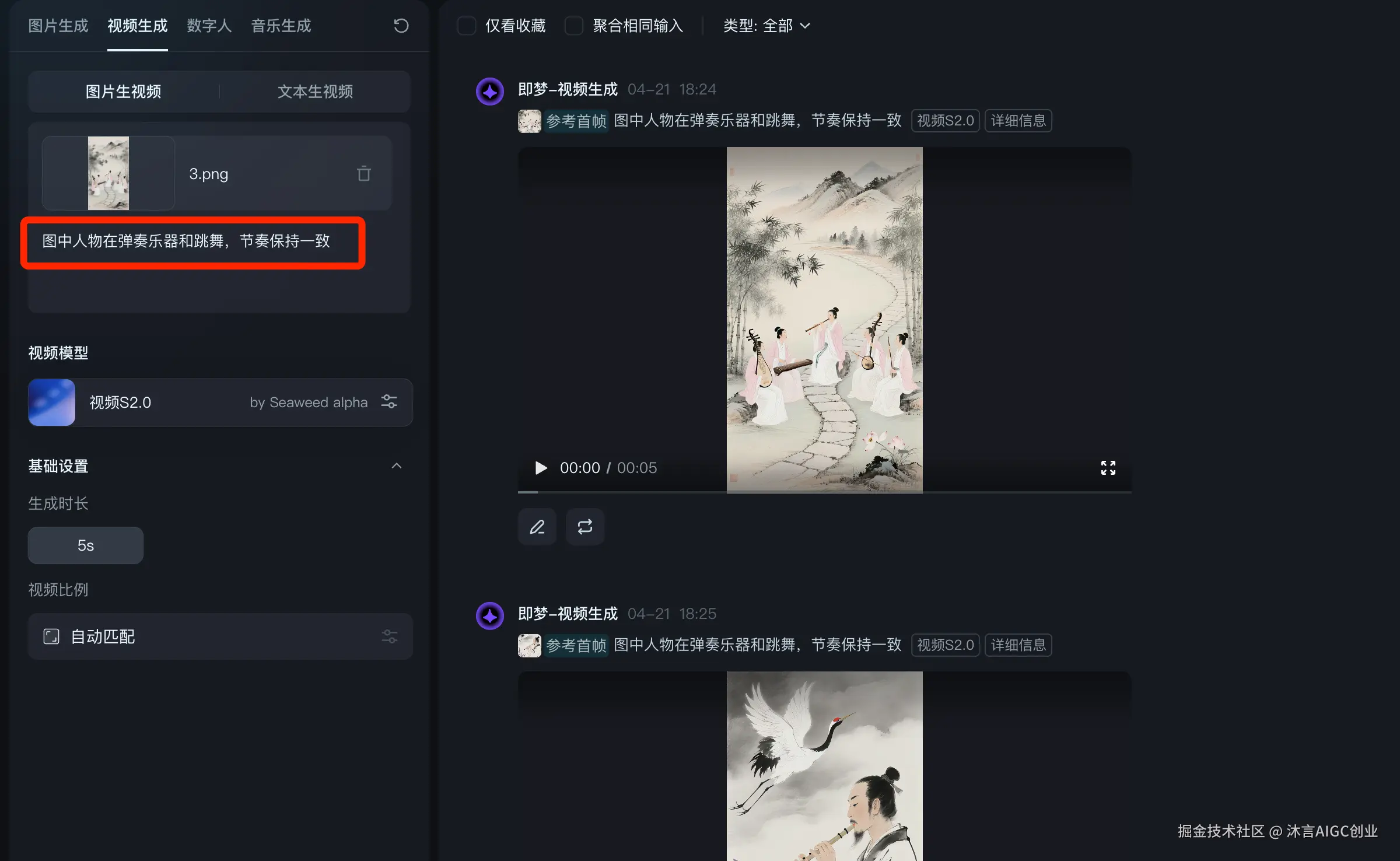Viewport: 1400px width, 861px height.
Task: Click the 视频S2.0 tag on second entry
Action: 945,645
